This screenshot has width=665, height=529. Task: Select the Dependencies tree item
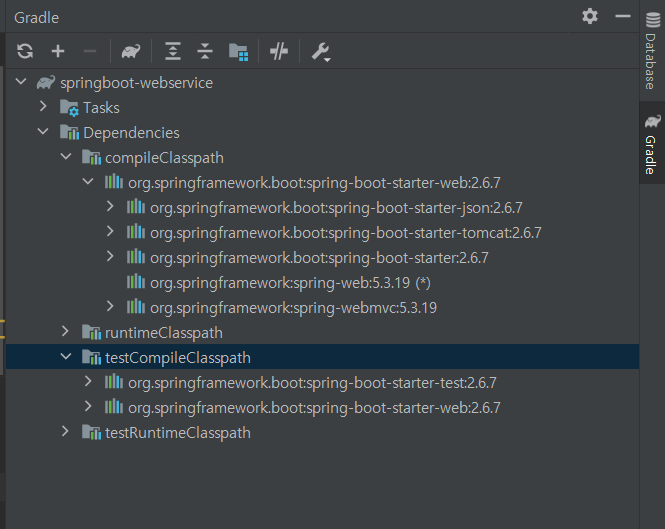click(x=322, y=133)
